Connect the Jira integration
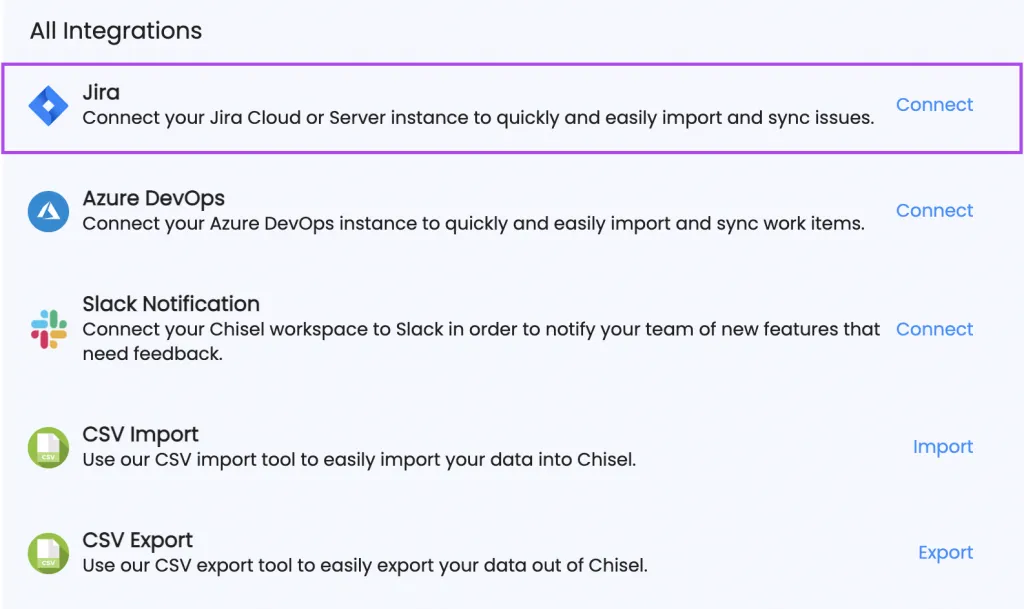Viewport: 1024px width, 609px height. (934, 105)
